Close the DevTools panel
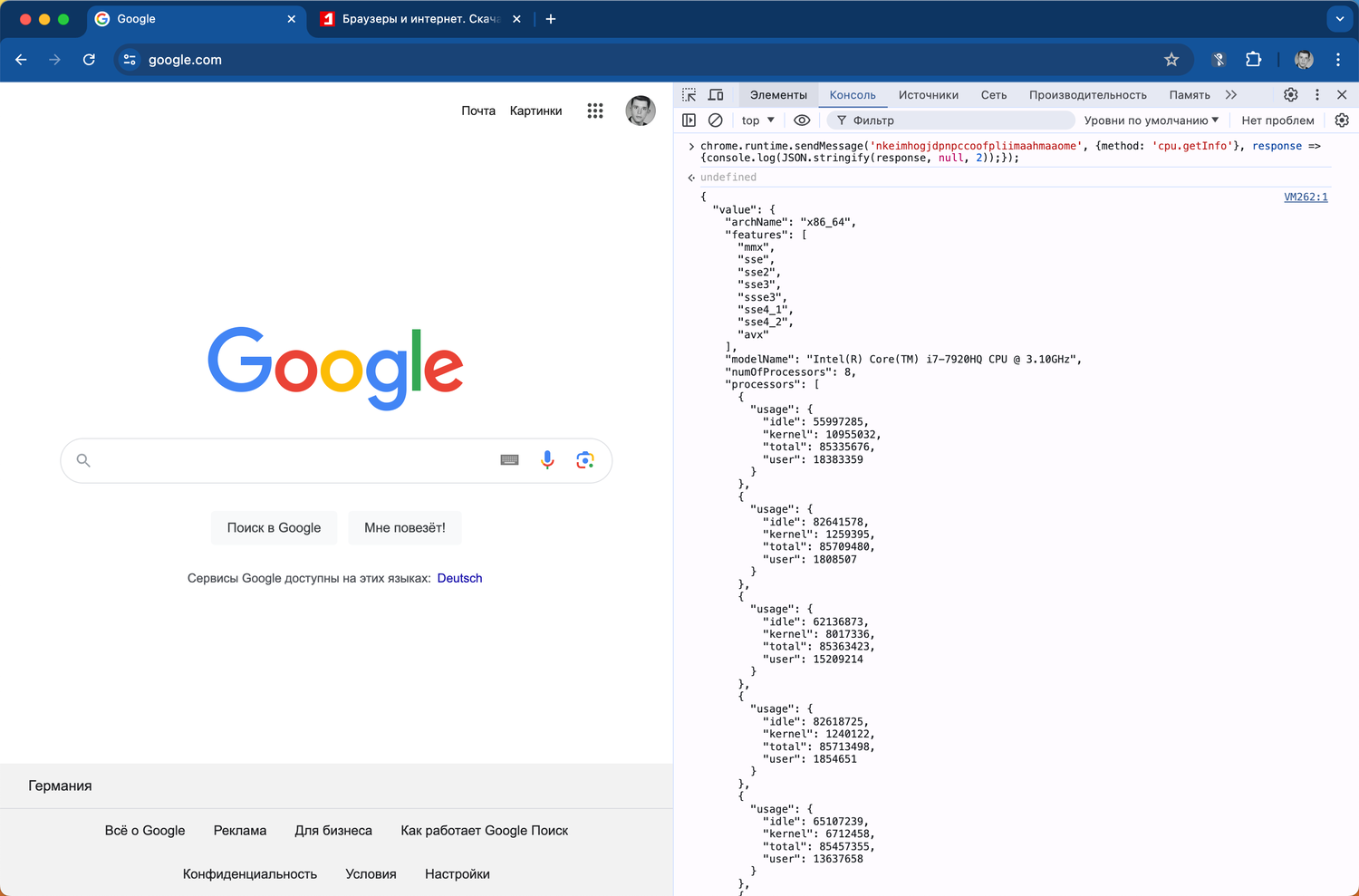This screenshot has width=1359, height=896. (1342, 95)
